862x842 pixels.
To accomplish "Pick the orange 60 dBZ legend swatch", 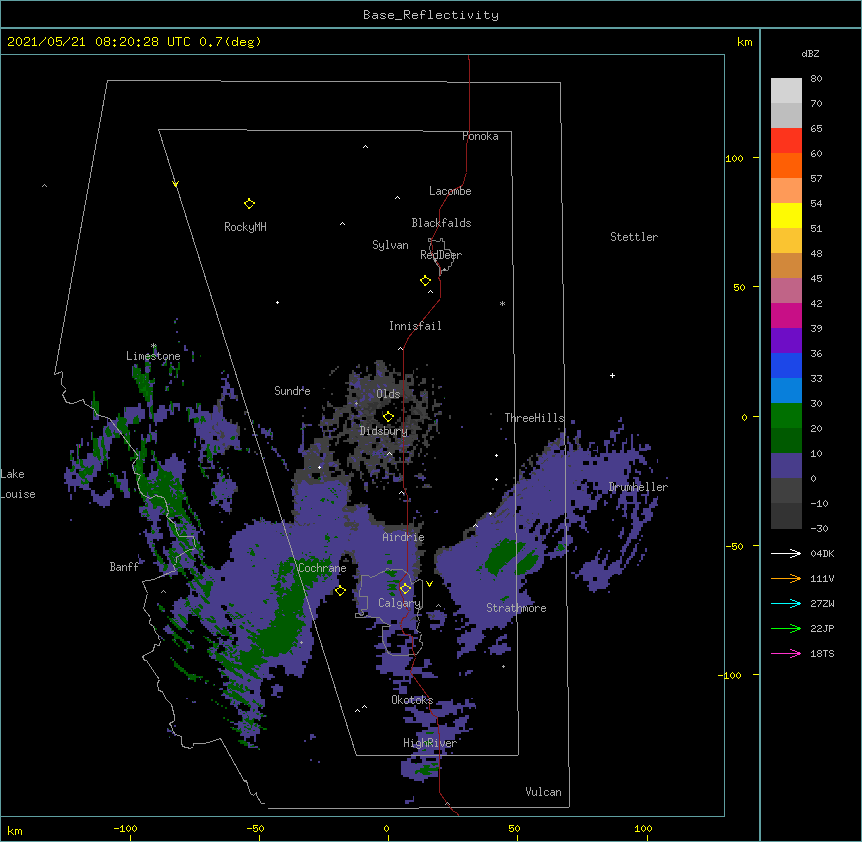I will pyautogui.click(x=786, y=165).
